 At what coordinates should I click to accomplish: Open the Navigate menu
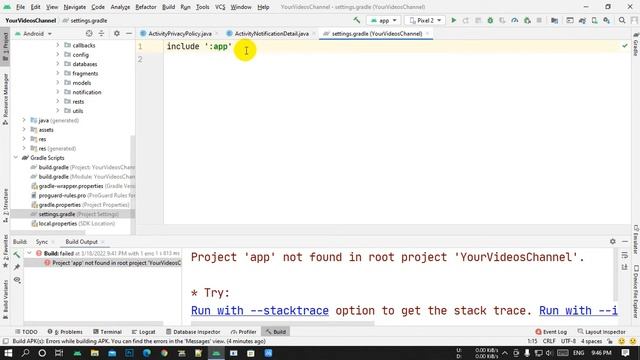coord(75,7)
